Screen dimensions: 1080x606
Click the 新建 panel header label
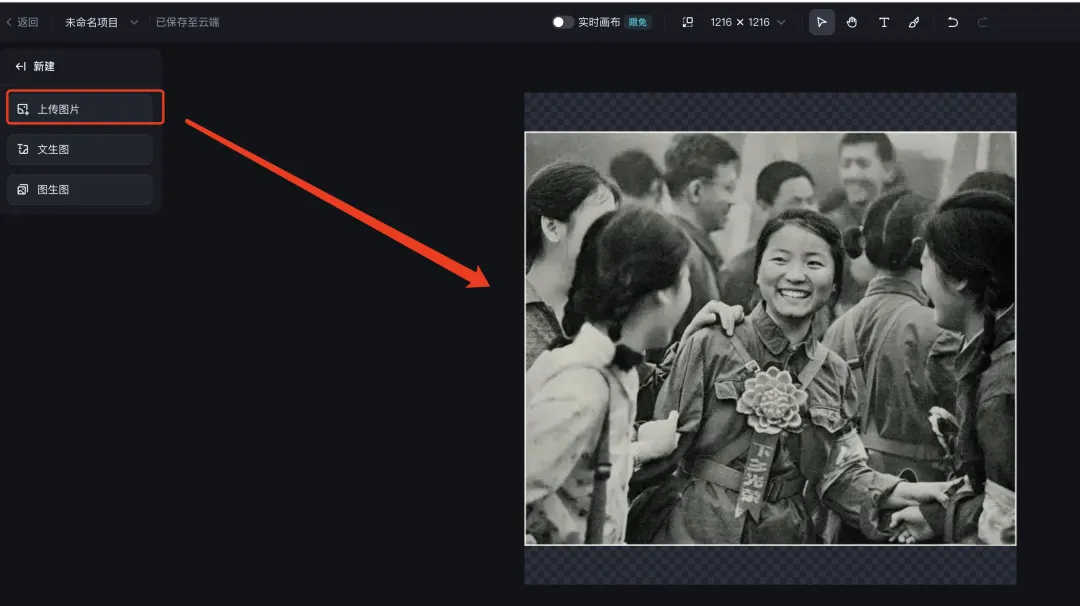tap(44, 66)
